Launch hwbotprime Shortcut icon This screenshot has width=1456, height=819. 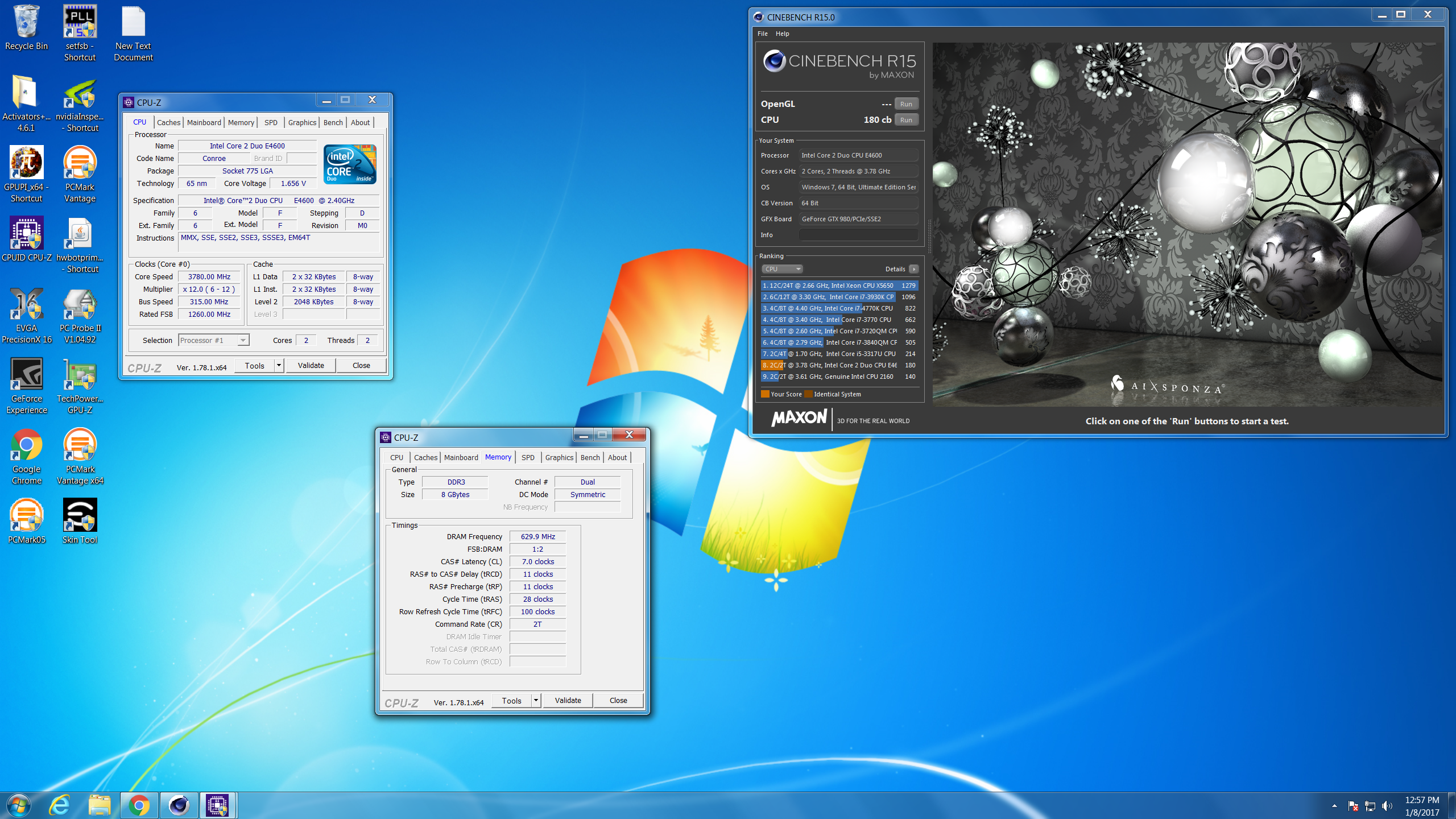[80, 245]
